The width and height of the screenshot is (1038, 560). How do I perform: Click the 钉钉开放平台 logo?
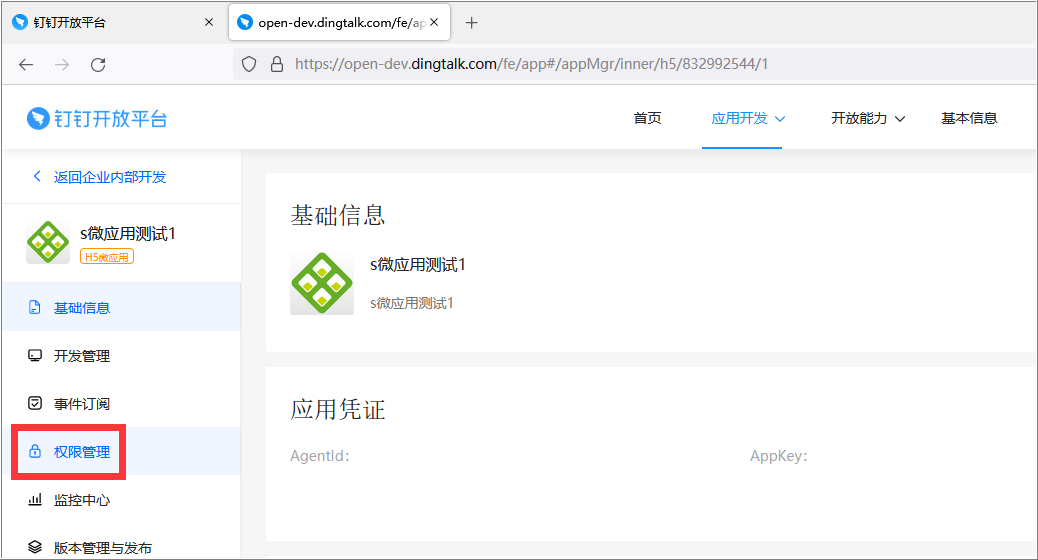[x=97, y=118]
